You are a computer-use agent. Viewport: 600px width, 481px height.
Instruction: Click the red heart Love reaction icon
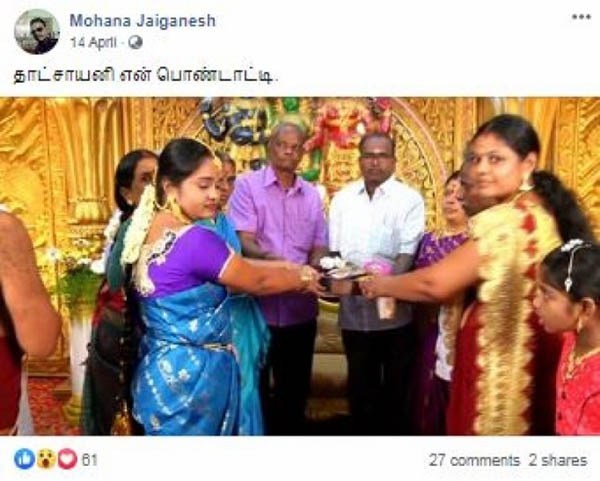tap(67, 459)
